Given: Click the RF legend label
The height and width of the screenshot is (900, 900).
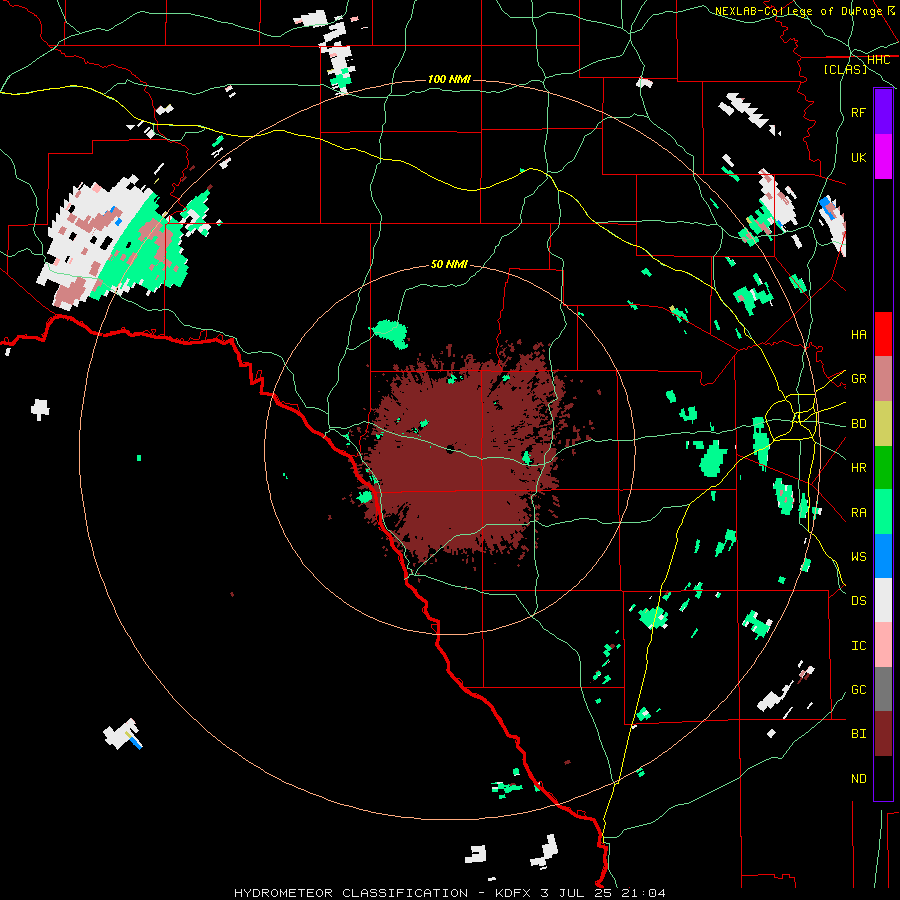Looking at the screenshot, I should tap(859, 112).
